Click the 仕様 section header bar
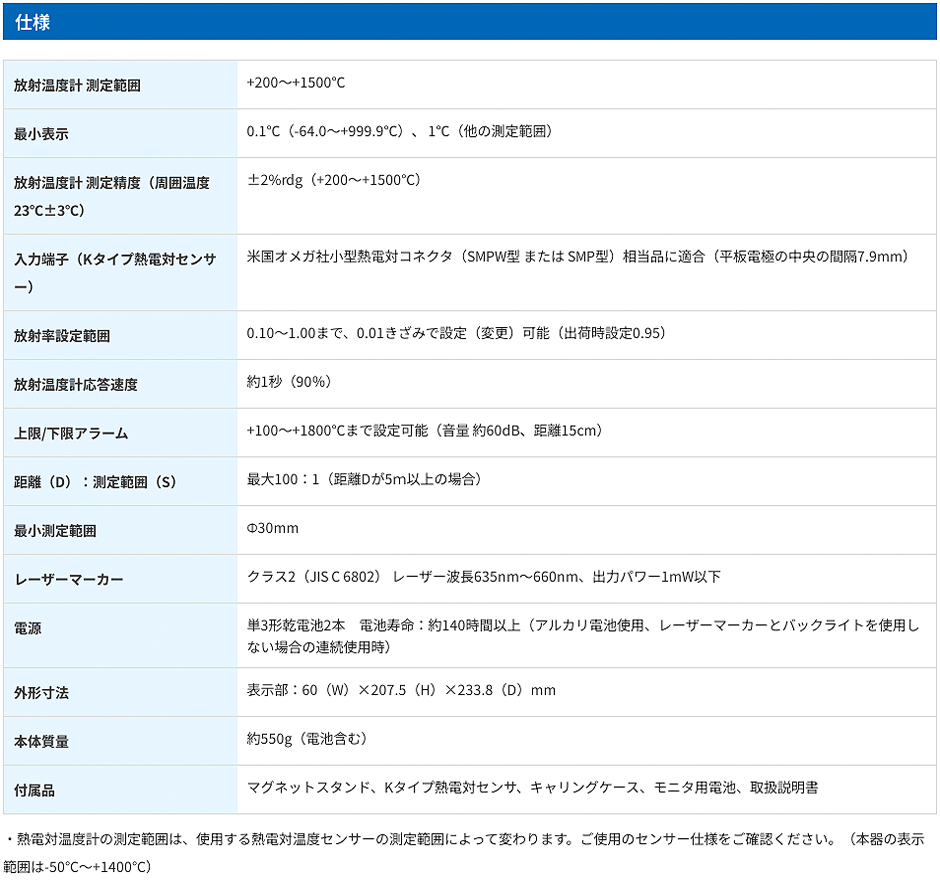The image size is (940, 880). point(469,21)
